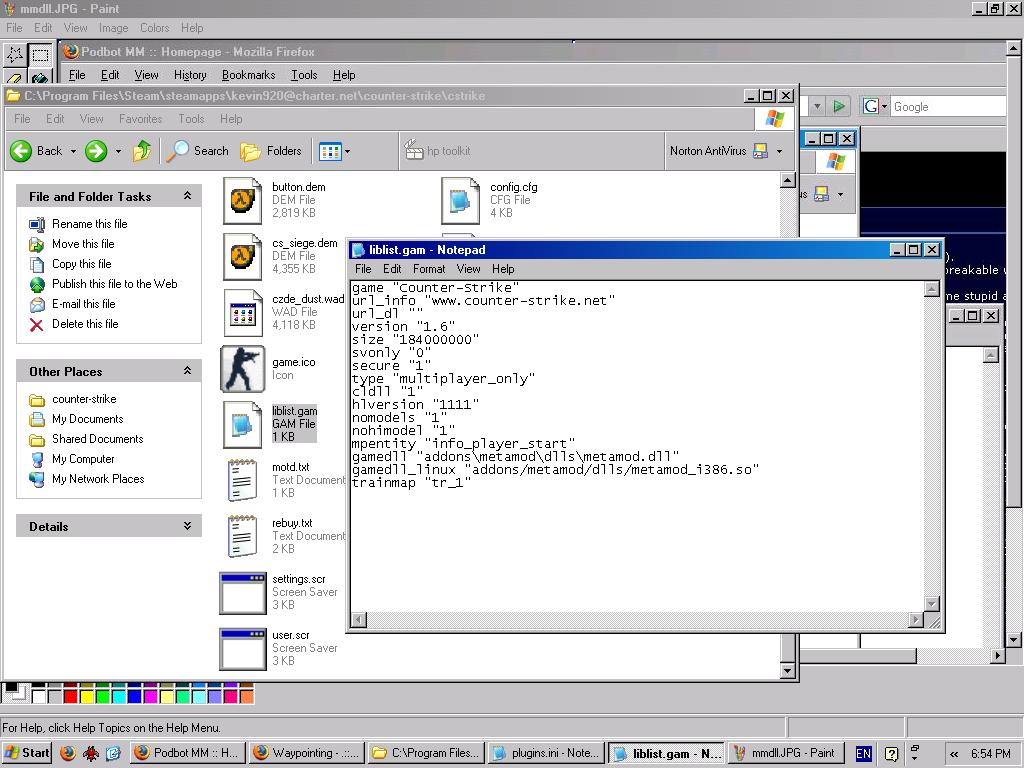Viewport: 1024px width, 768px height.
Task: Click Notepad vertical scrollbar down arrow
Action: [932, 603]
